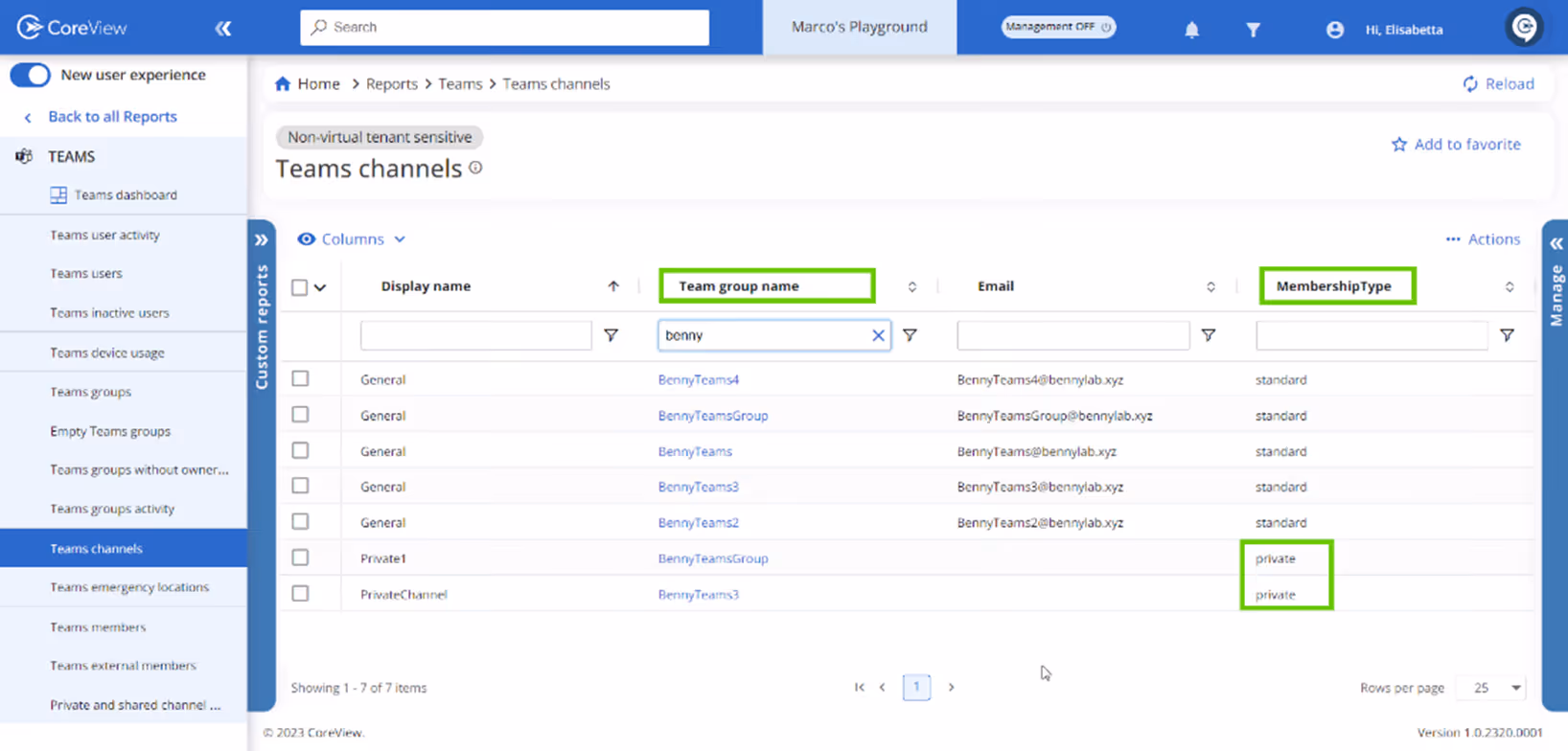Check the BennyTeams4 row checkbox
This screenshot has width=1568, height=751.
click(x=300, y=378)
